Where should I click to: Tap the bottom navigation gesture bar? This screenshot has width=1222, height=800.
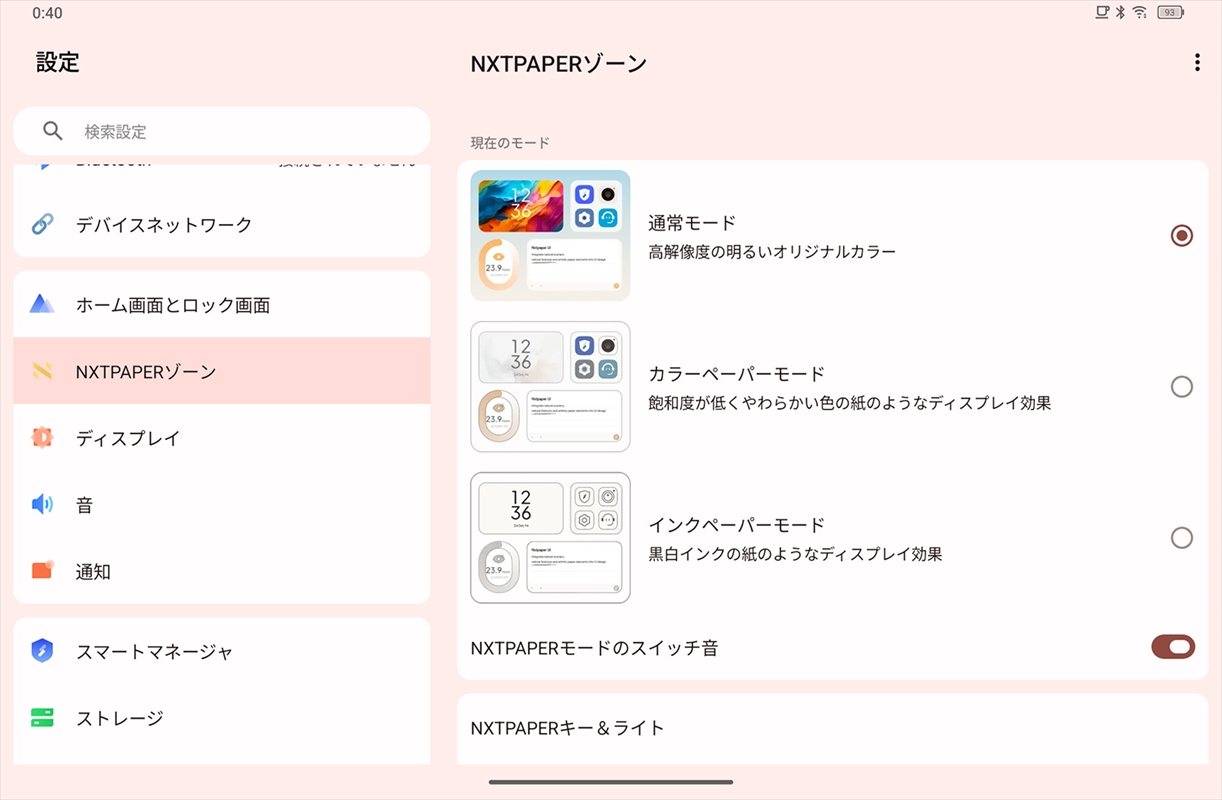tap(611, 782)
